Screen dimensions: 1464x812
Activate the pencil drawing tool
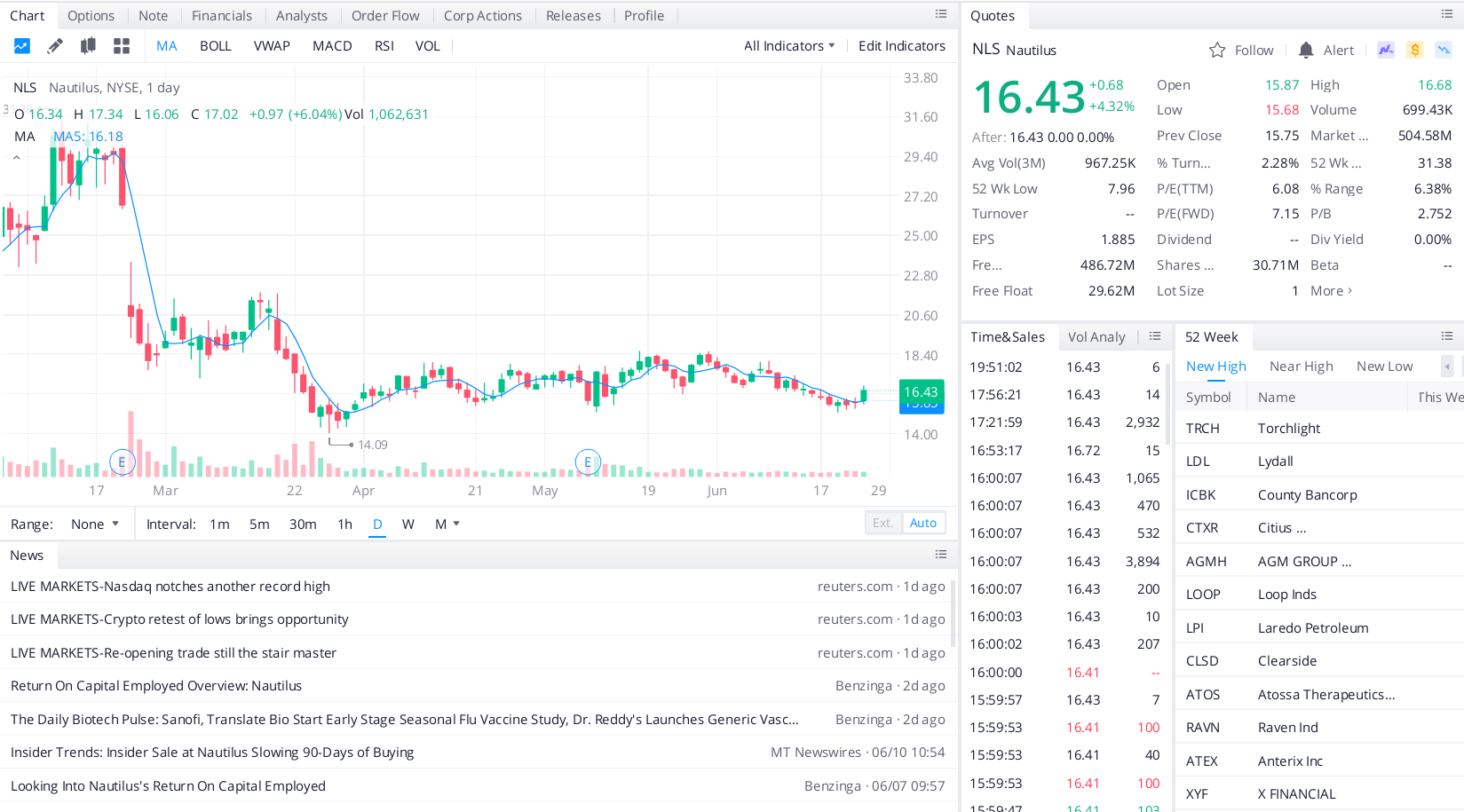(55, 46)
